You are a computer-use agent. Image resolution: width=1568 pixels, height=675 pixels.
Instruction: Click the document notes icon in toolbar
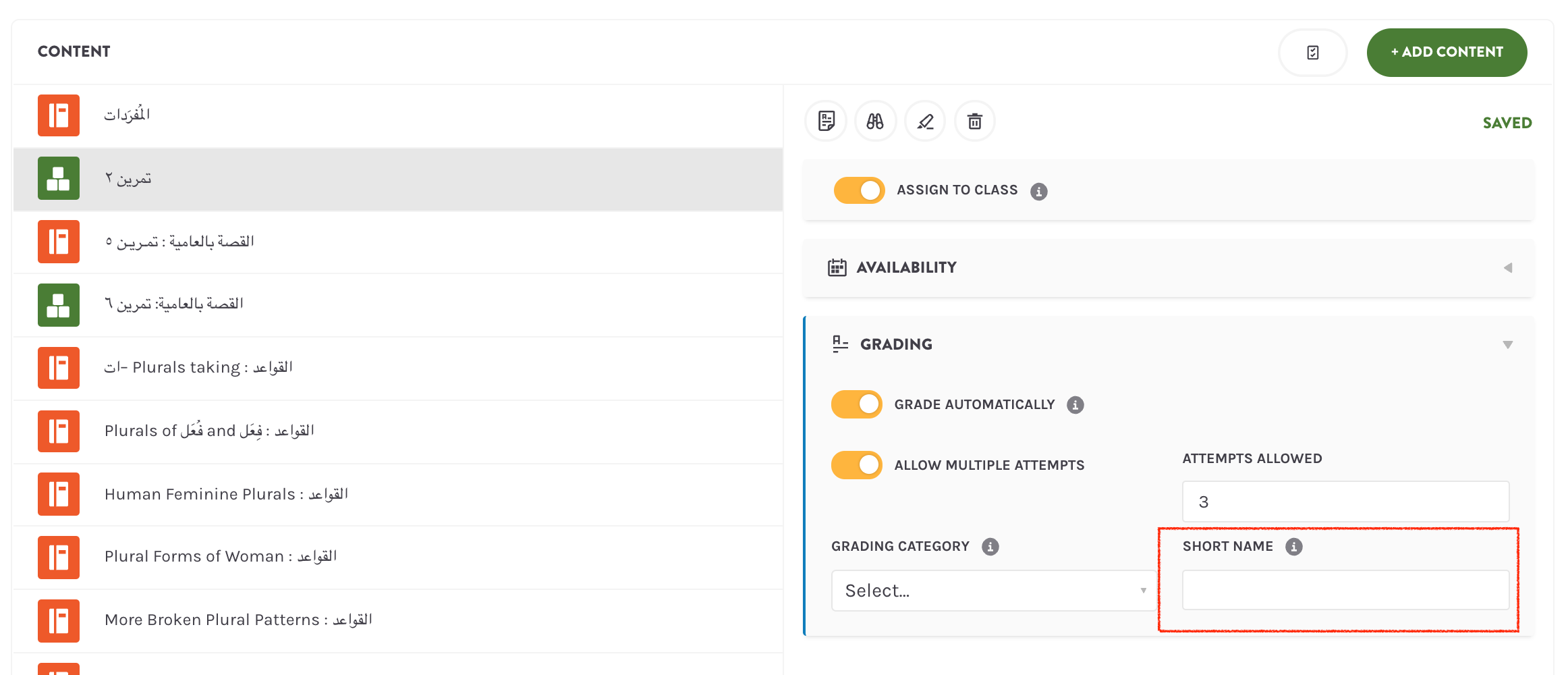[x=826, y=122]
